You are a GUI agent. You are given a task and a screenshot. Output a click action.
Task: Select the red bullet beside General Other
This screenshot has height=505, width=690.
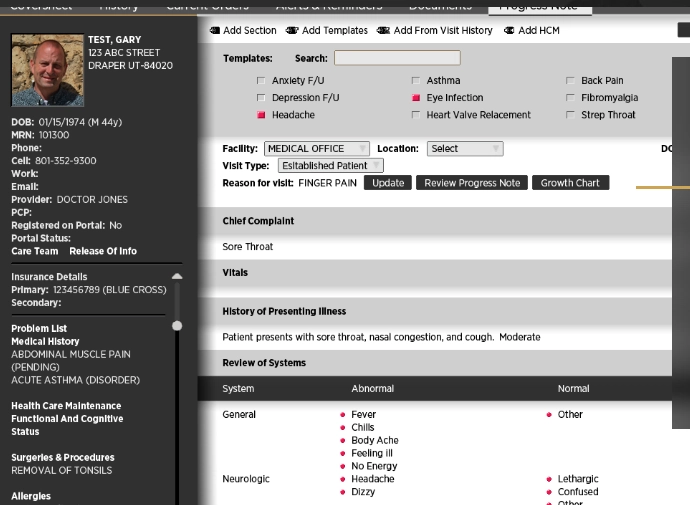click(x=549, y=414)
